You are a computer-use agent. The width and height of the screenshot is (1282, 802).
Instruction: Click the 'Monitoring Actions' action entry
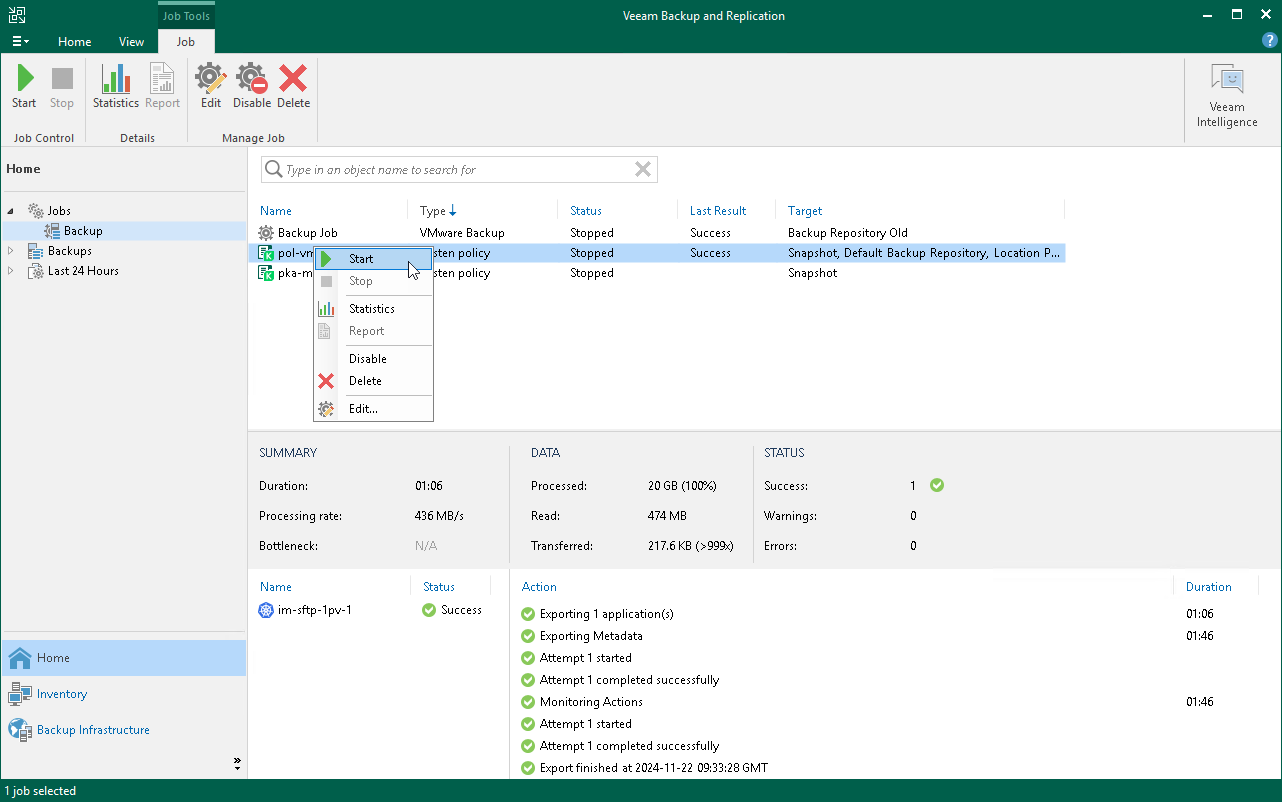pyautogui.click(x=591, y=702)
